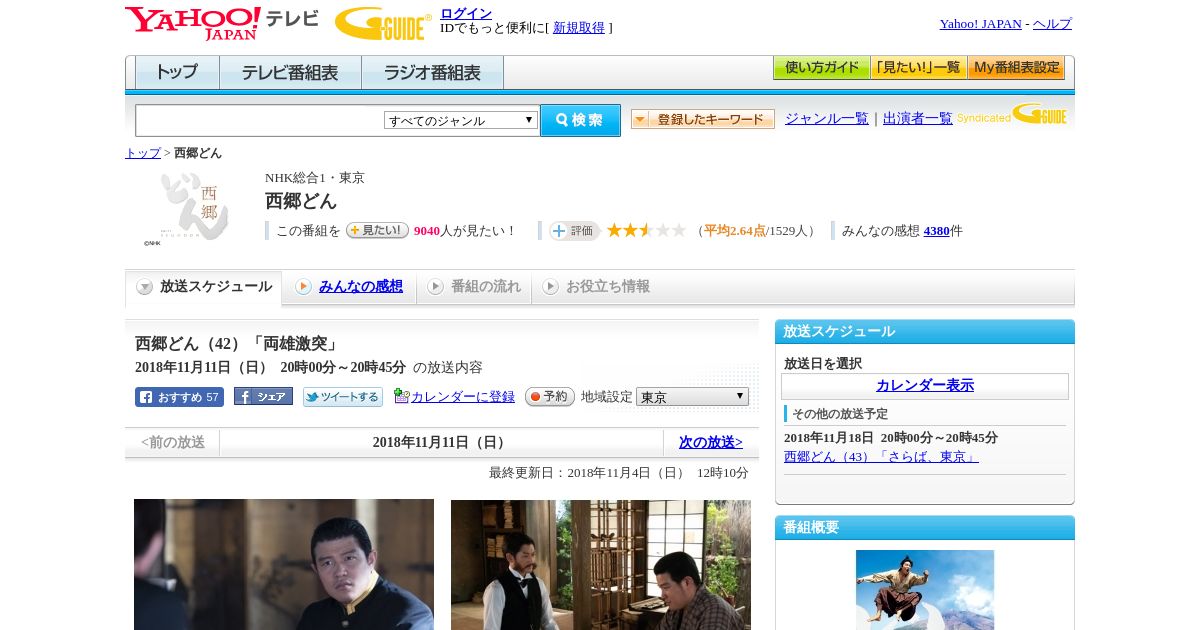Click the NHK総合1・東京 channel text
1200x630 pixels.
point(315,178)
